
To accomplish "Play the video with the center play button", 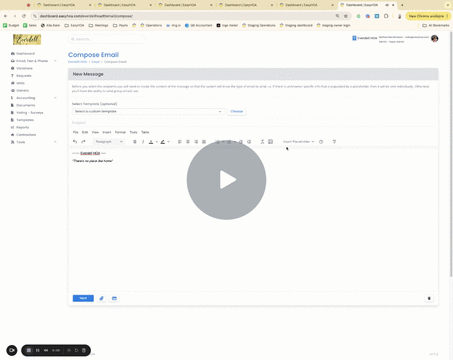I will click(226, 180).
